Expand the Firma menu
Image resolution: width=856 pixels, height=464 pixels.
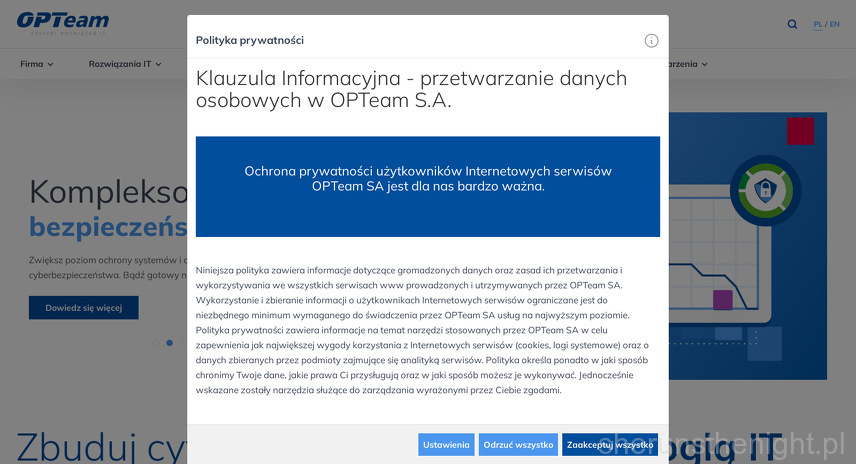[x=37, y=64]
